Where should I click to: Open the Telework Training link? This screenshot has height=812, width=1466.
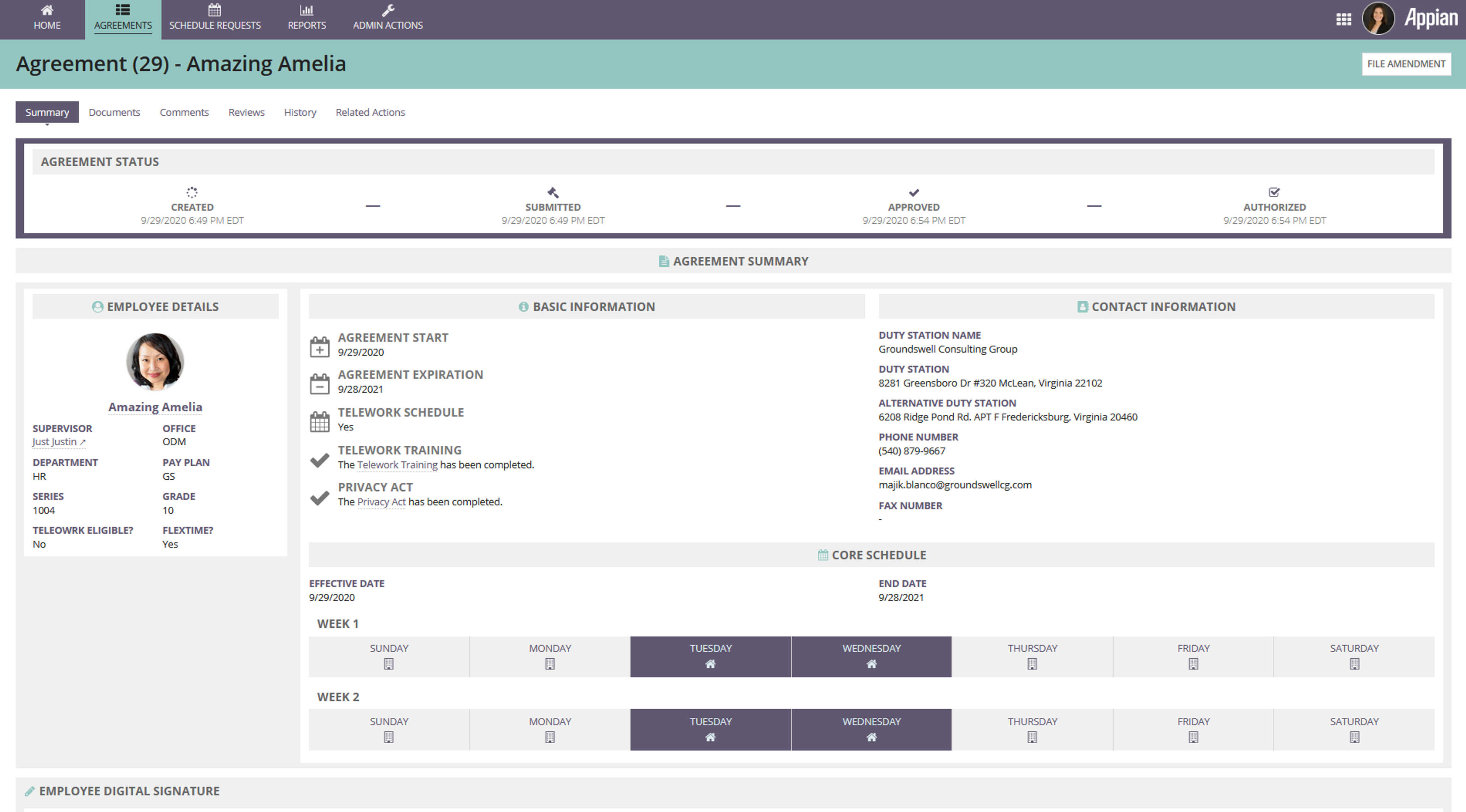[x=397, y=464]
